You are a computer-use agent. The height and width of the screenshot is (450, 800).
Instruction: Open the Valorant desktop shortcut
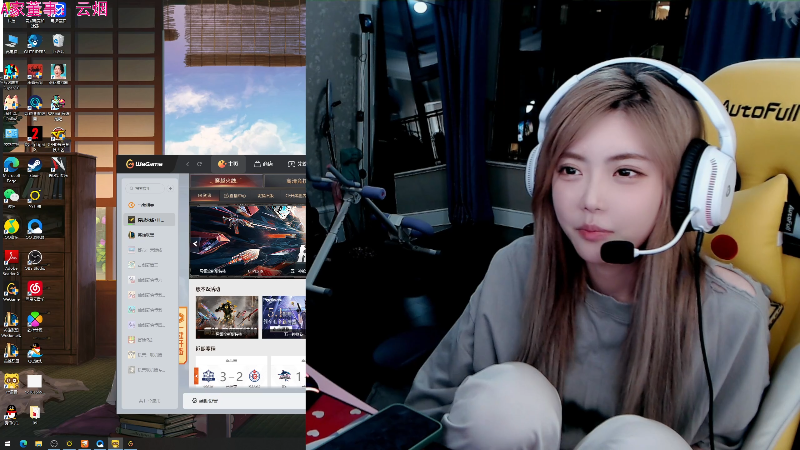pyautogui.click(x=58, y=167)
